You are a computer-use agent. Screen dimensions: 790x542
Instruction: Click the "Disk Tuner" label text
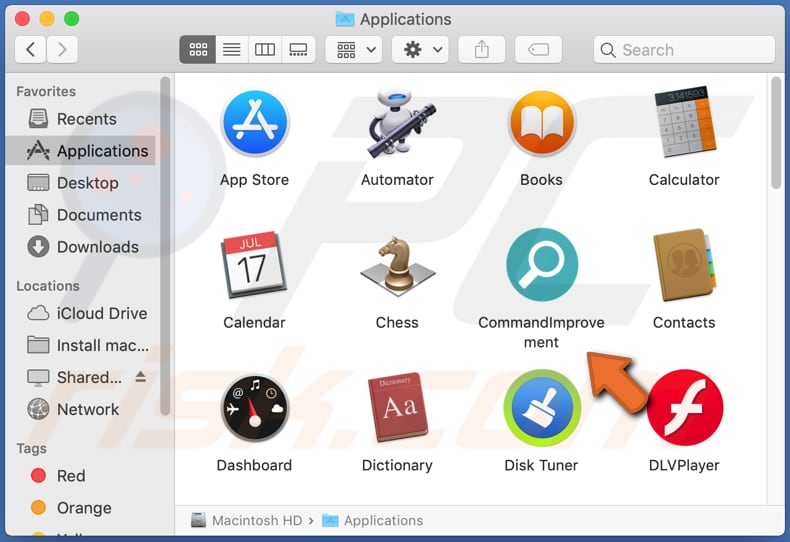[x=542, y=465]
